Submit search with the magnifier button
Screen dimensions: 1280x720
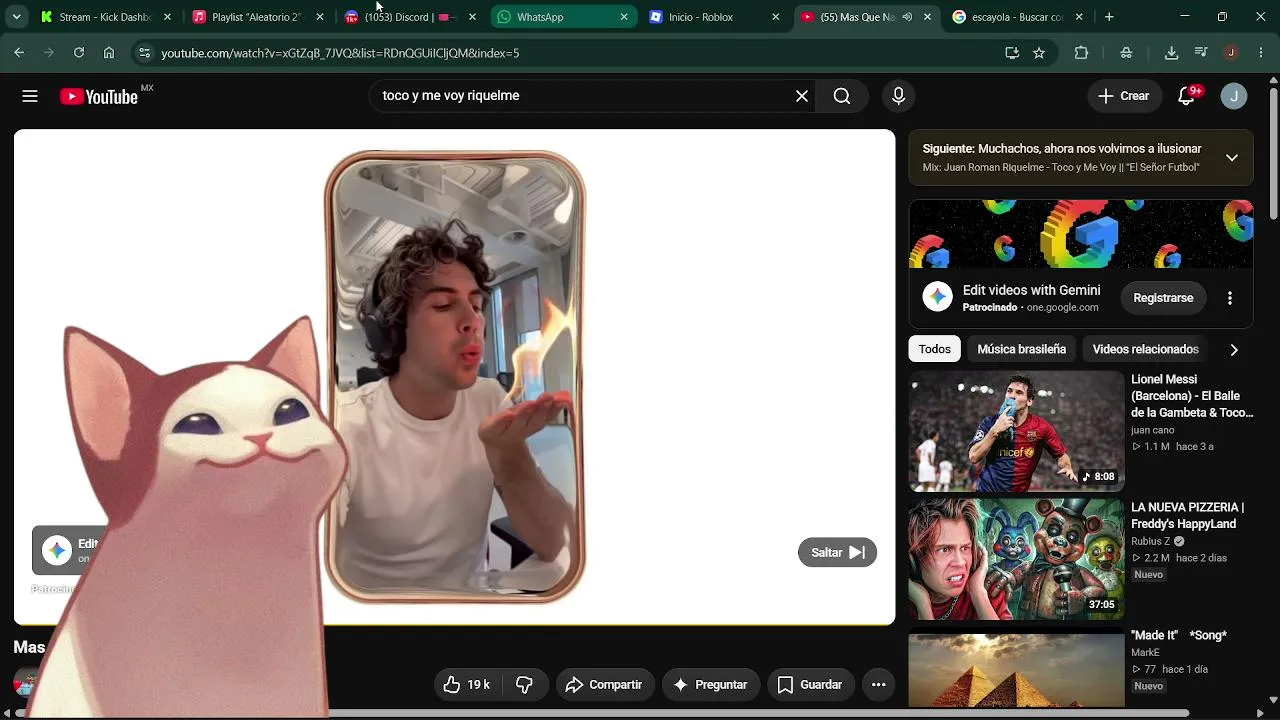[842, 96]
